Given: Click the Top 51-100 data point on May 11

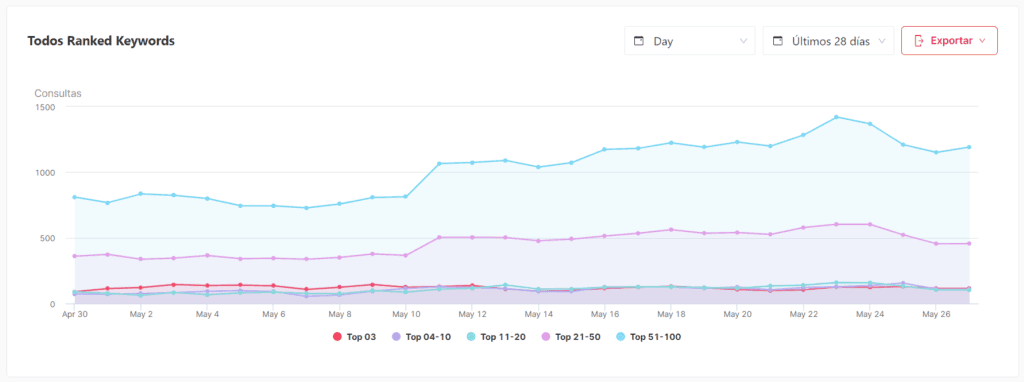Looking at the screenshot, I should coord(439,163).
